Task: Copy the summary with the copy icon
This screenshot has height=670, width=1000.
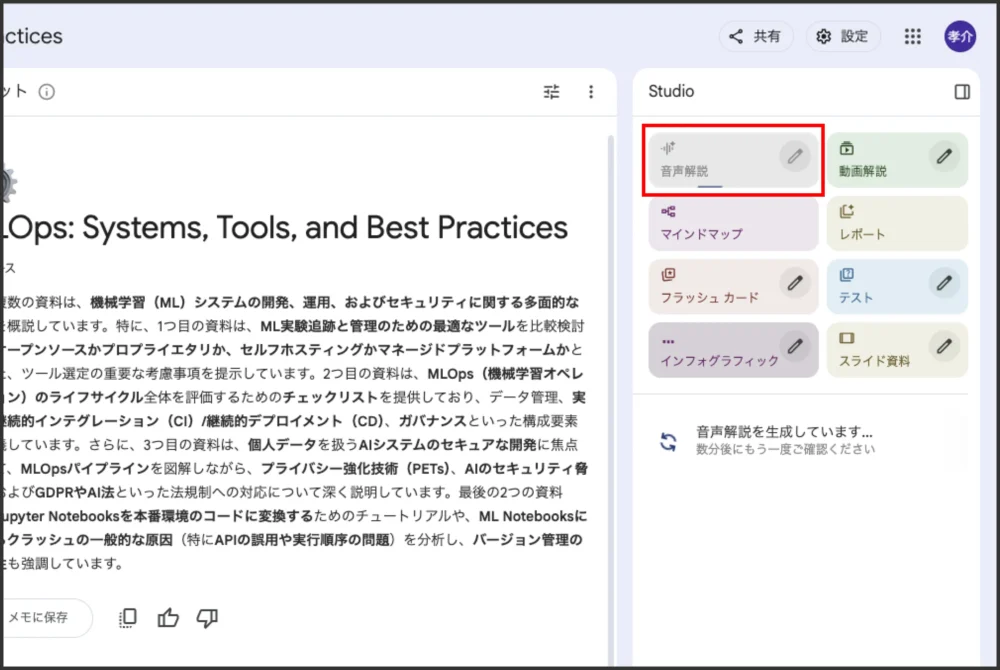Action: (128, 618)
